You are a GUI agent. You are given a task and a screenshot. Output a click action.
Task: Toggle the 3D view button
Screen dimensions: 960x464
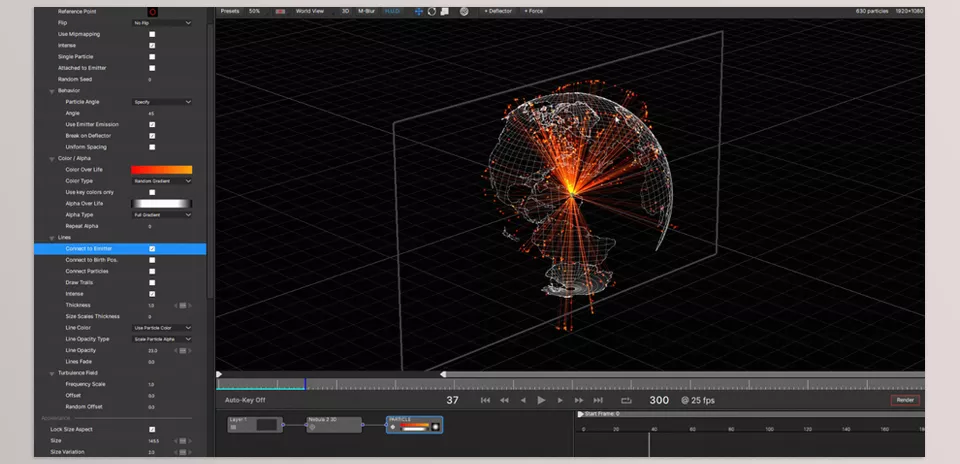[345, 11]
